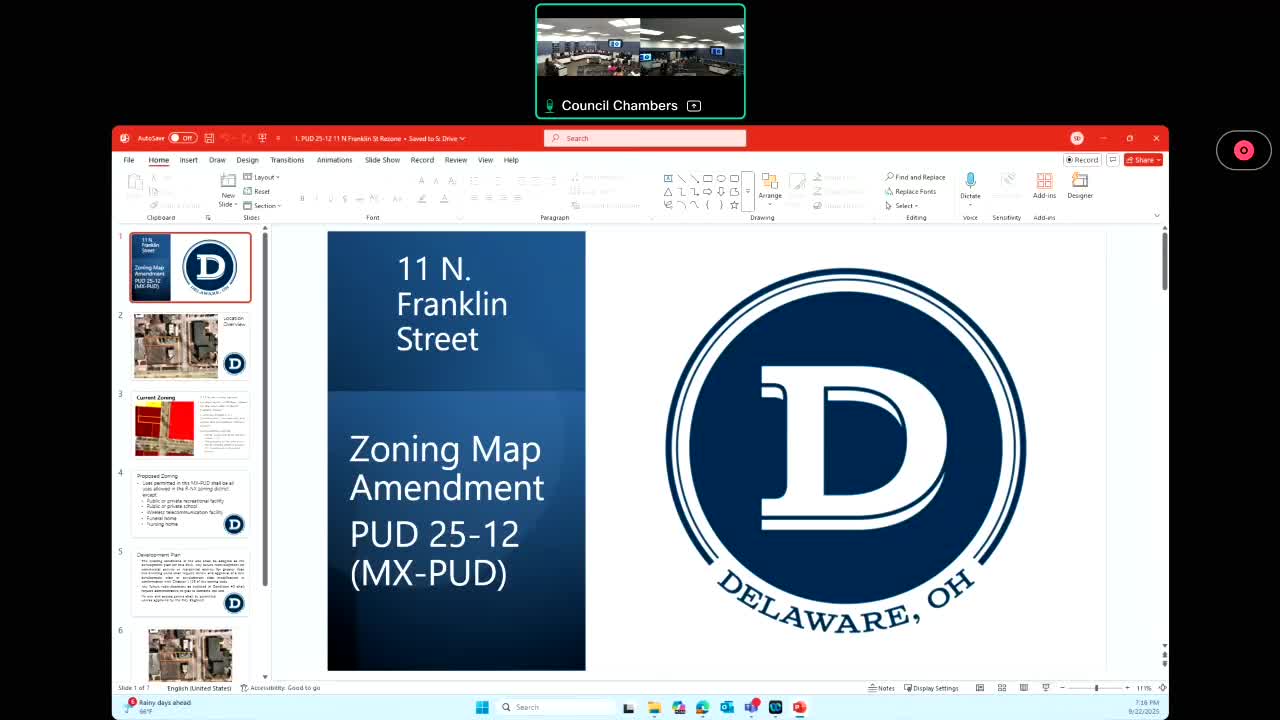
Task: Select the star shape in shapes gallery
Action: click(x=734, y=205)
